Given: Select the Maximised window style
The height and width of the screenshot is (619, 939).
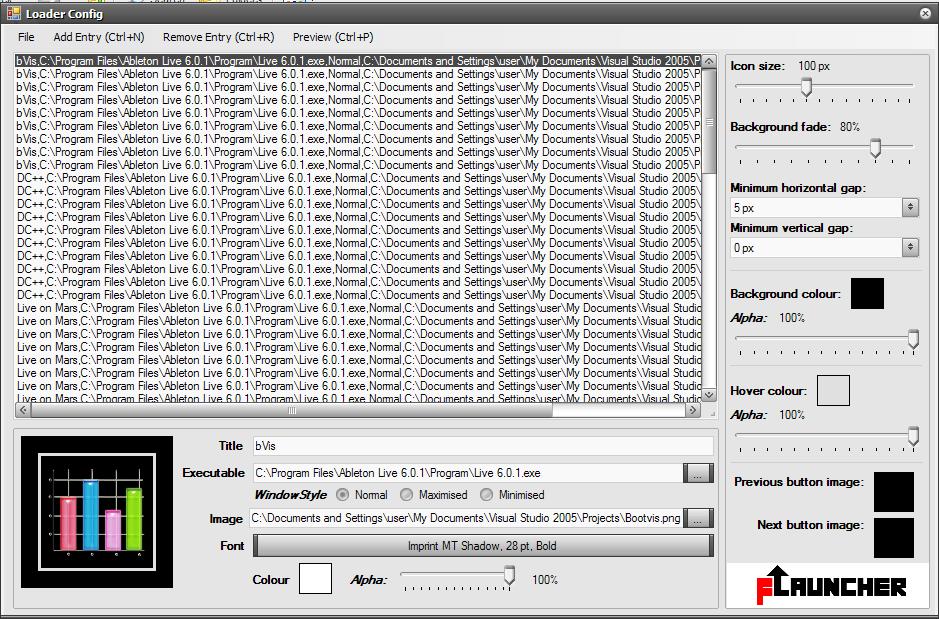Looking at the screenshot, I should [x=407, y=495].
